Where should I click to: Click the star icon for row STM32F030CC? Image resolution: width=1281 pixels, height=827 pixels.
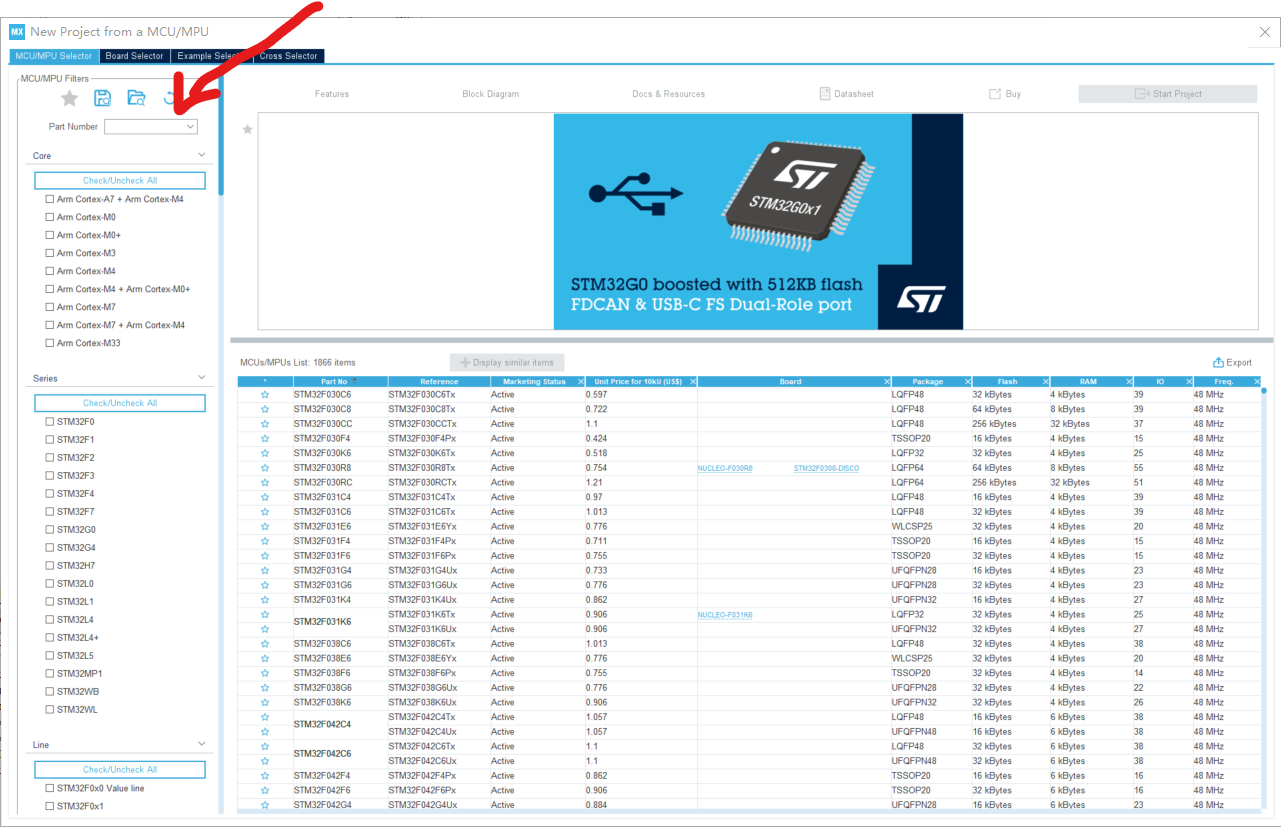[265, 424]
